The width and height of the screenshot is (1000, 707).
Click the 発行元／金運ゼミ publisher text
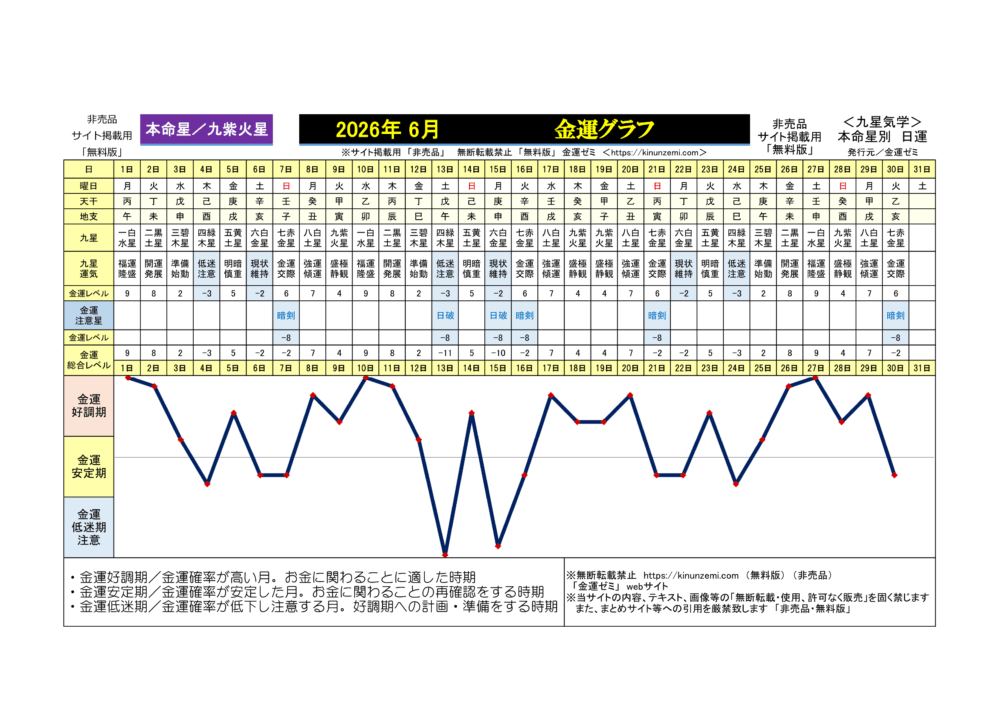(x=881, y=152)
